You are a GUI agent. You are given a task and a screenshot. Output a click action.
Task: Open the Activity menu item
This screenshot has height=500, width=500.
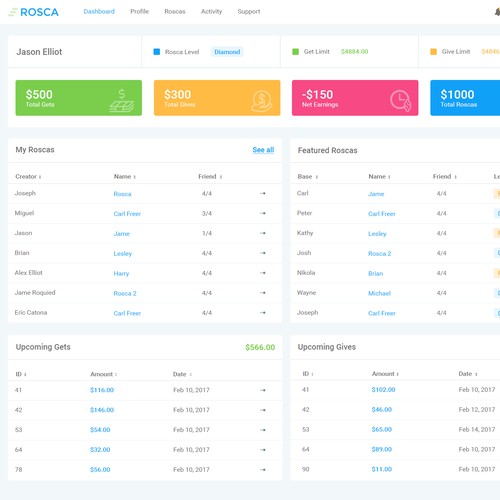(x=211, y=12)
